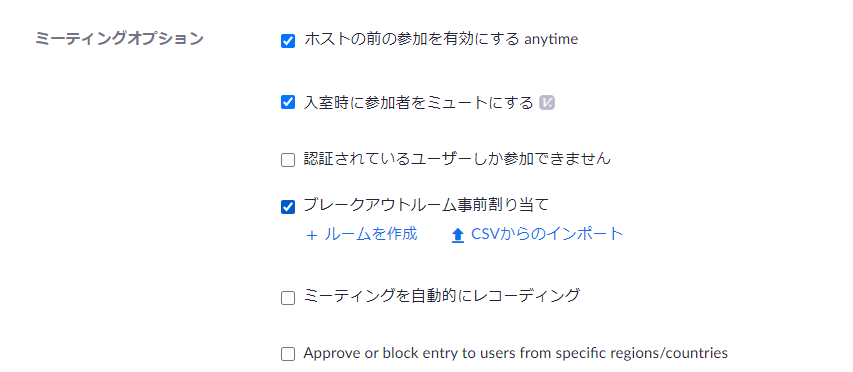Uncheck 入室時に参加者をミュートにする checkbox
Screen dimensions: 853x372
[x=288, y=102]
